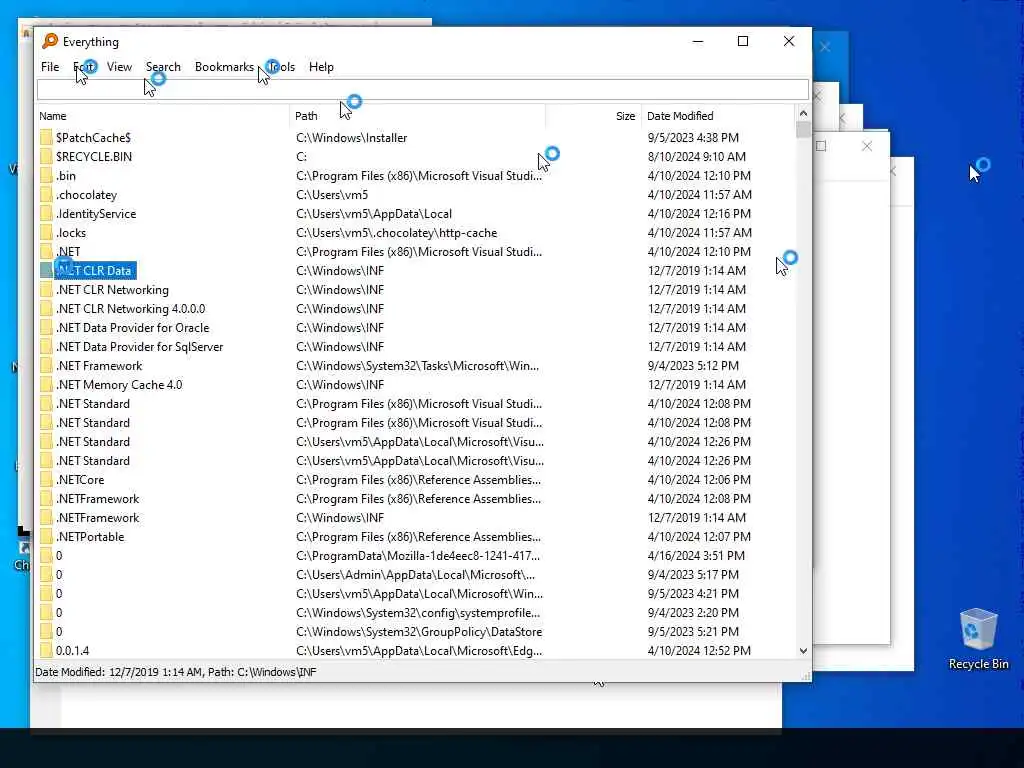Click the 0.0.1.4 folder icon
1024x768 pixels.
coord(46,651)
